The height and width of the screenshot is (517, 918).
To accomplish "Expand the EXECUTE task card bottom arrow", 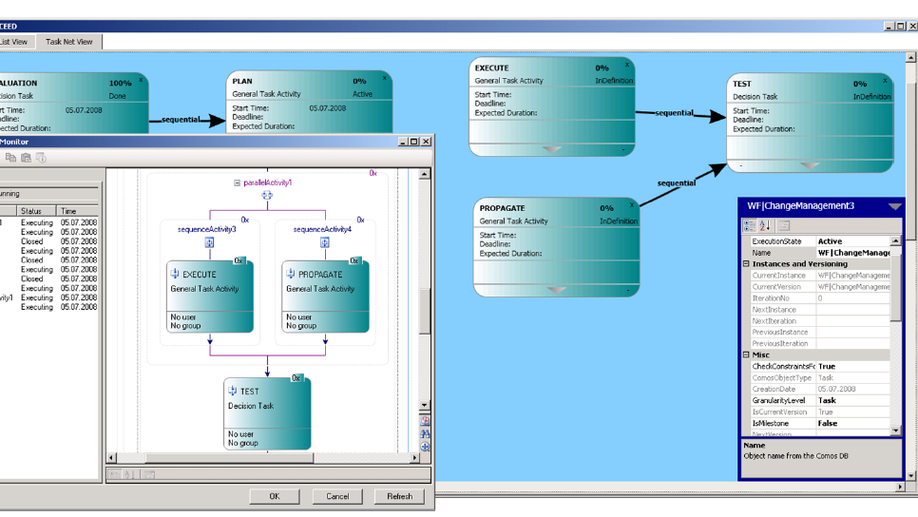I will point(552,150).
